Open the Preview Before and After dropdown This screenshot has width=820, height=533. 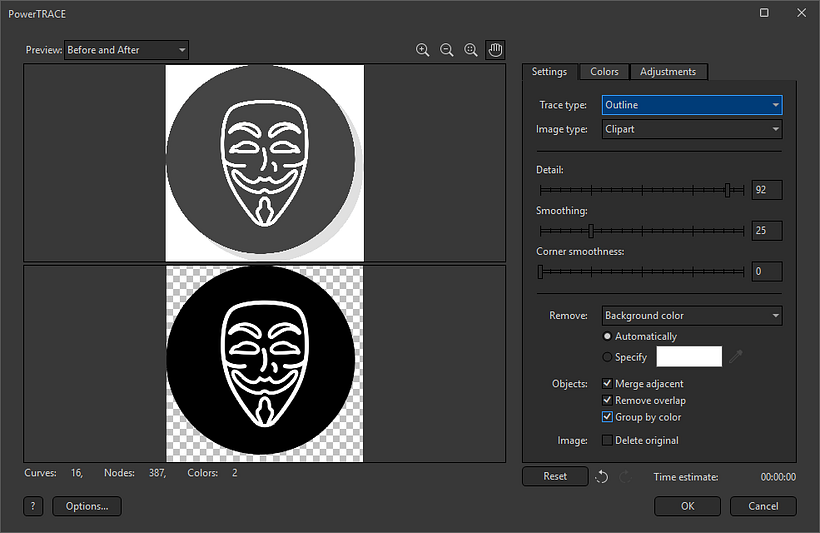126,50
